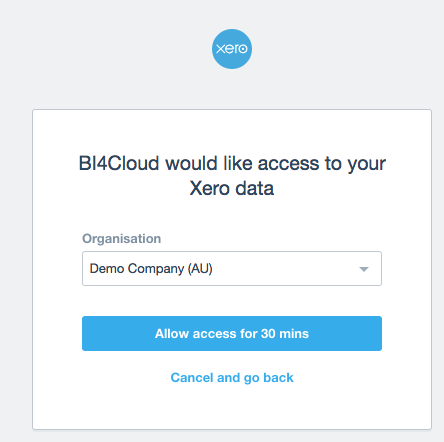The width and height of the screenshot is (444, 442).
Task: Open the Organisation dropdown
Action: (232, 268)
